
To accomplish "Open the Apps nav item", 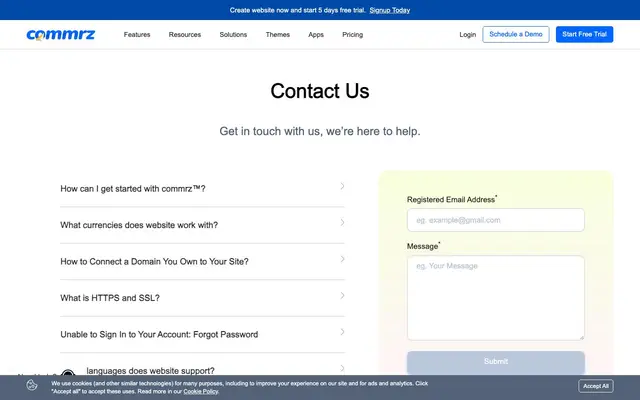I will point(316,35).
